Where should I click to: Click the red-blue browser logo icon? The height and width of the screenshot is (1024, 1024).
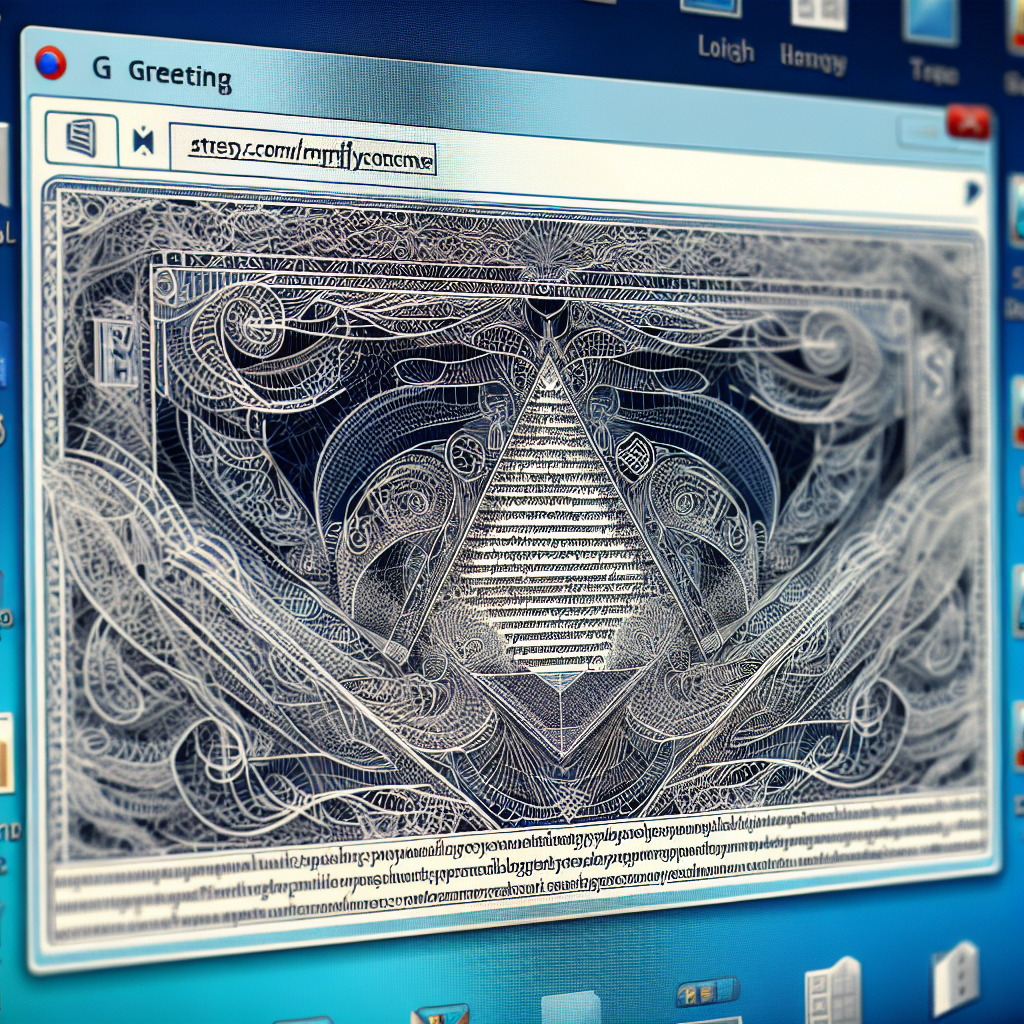(x=50, y=63)
